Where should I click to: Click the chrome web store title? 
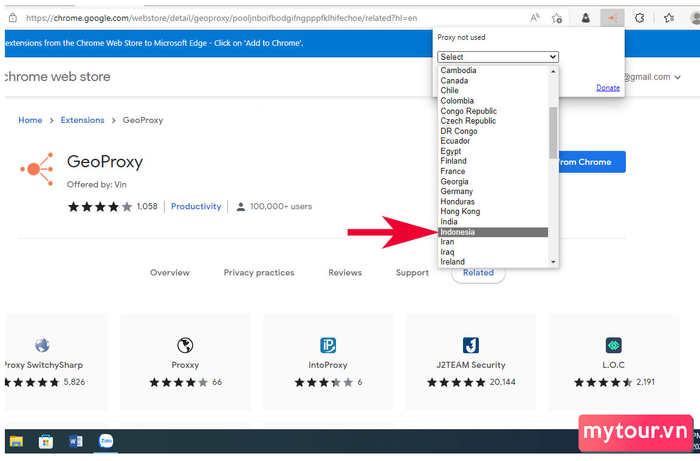(x=57, y=77)
